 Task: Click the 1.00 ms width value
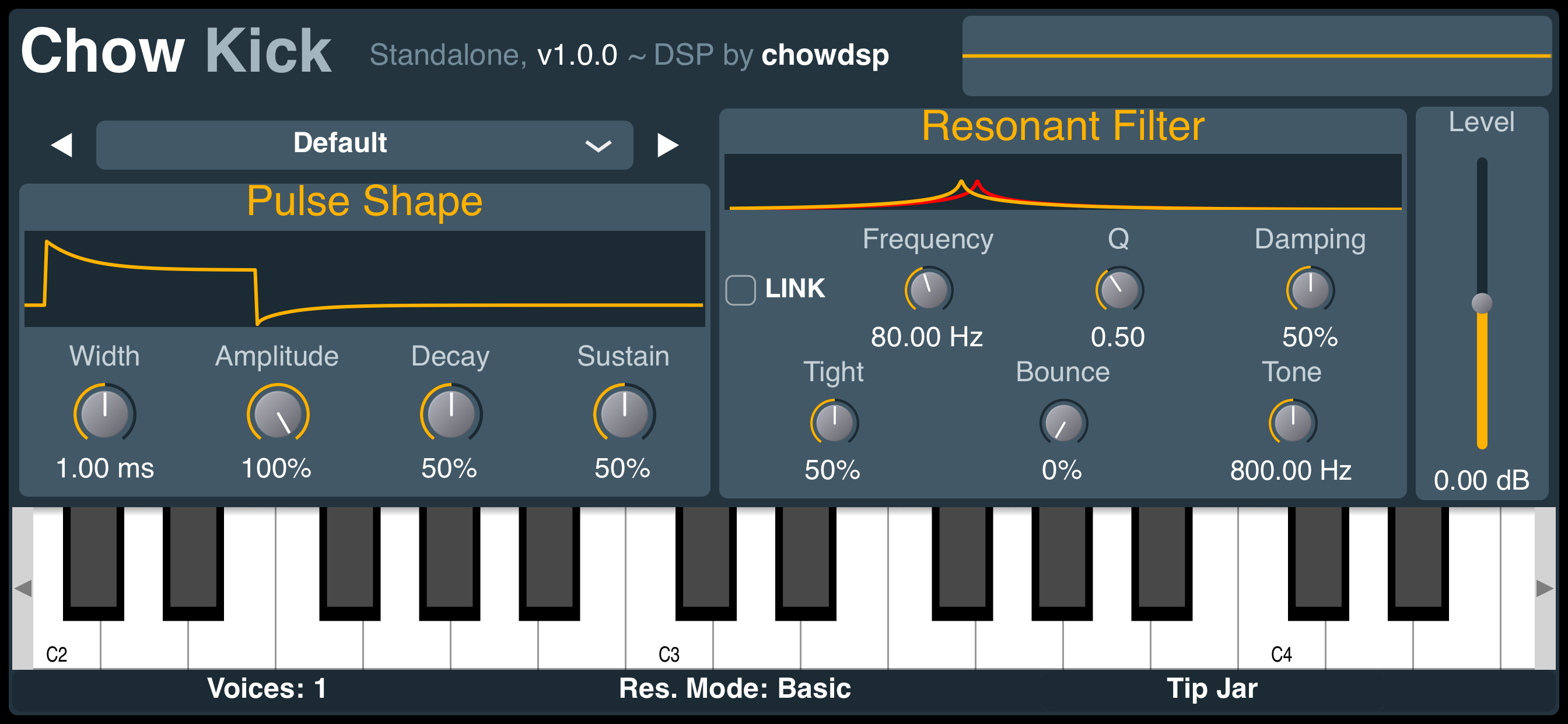[104, 469]
